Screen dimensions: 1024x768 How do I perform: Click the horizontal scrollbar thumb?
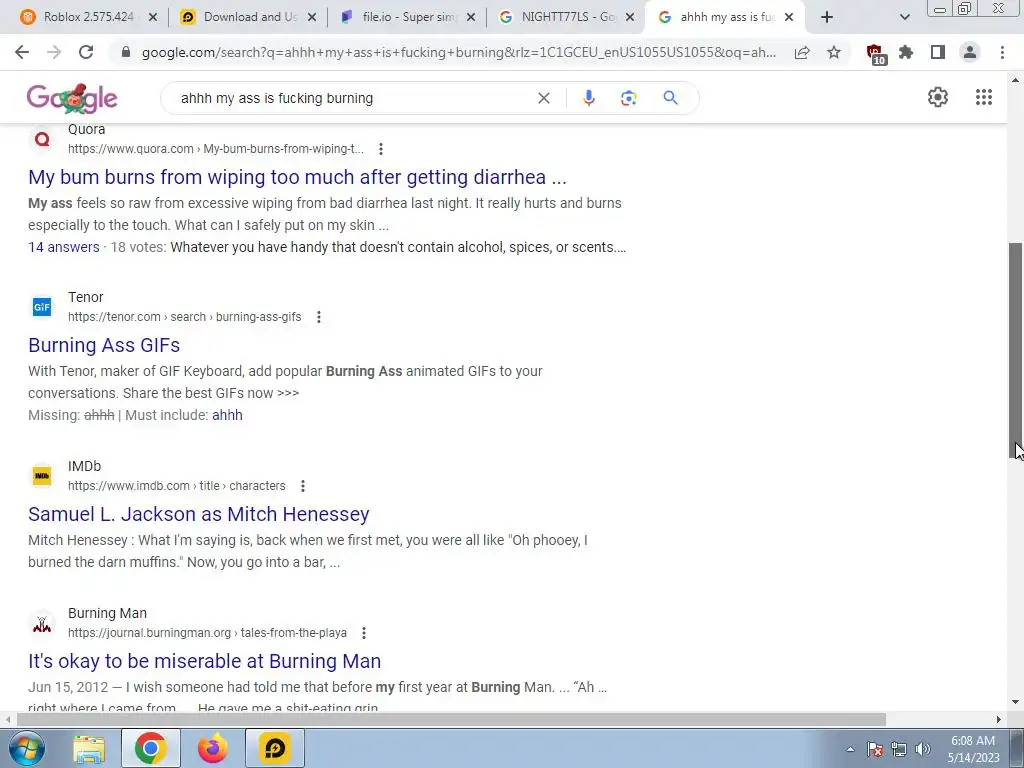(x=451, y=719)
